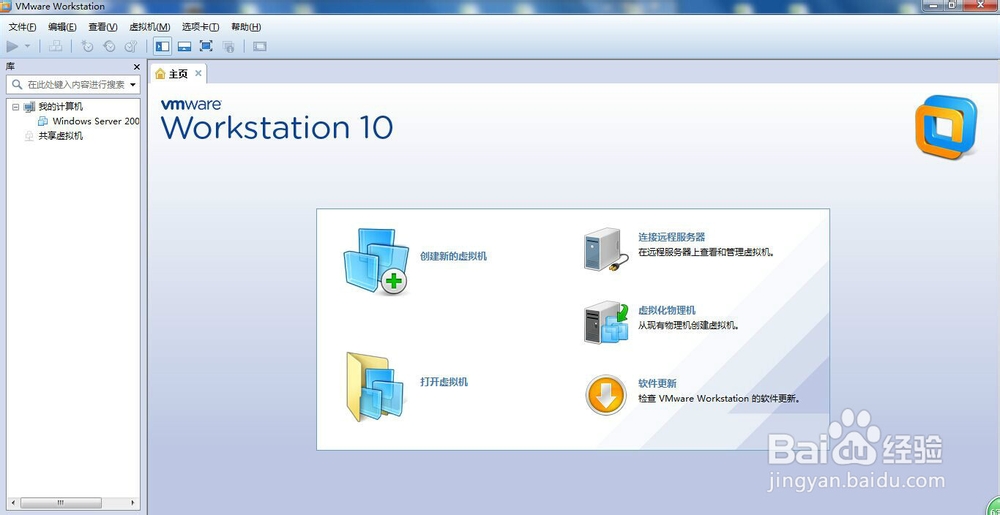This screenshot has height=515, width=1000.
Task: Click the text 检查 VMware Workstation 的软件更新。
Action: click(x=719, y=399)
